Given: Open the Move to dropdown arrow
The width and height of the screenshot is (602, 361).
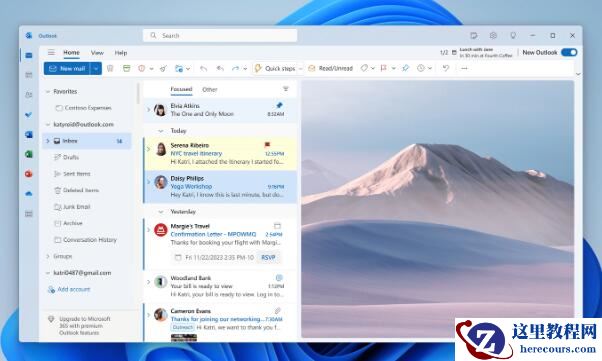Looking at the screenshot, I should [188, 69].
